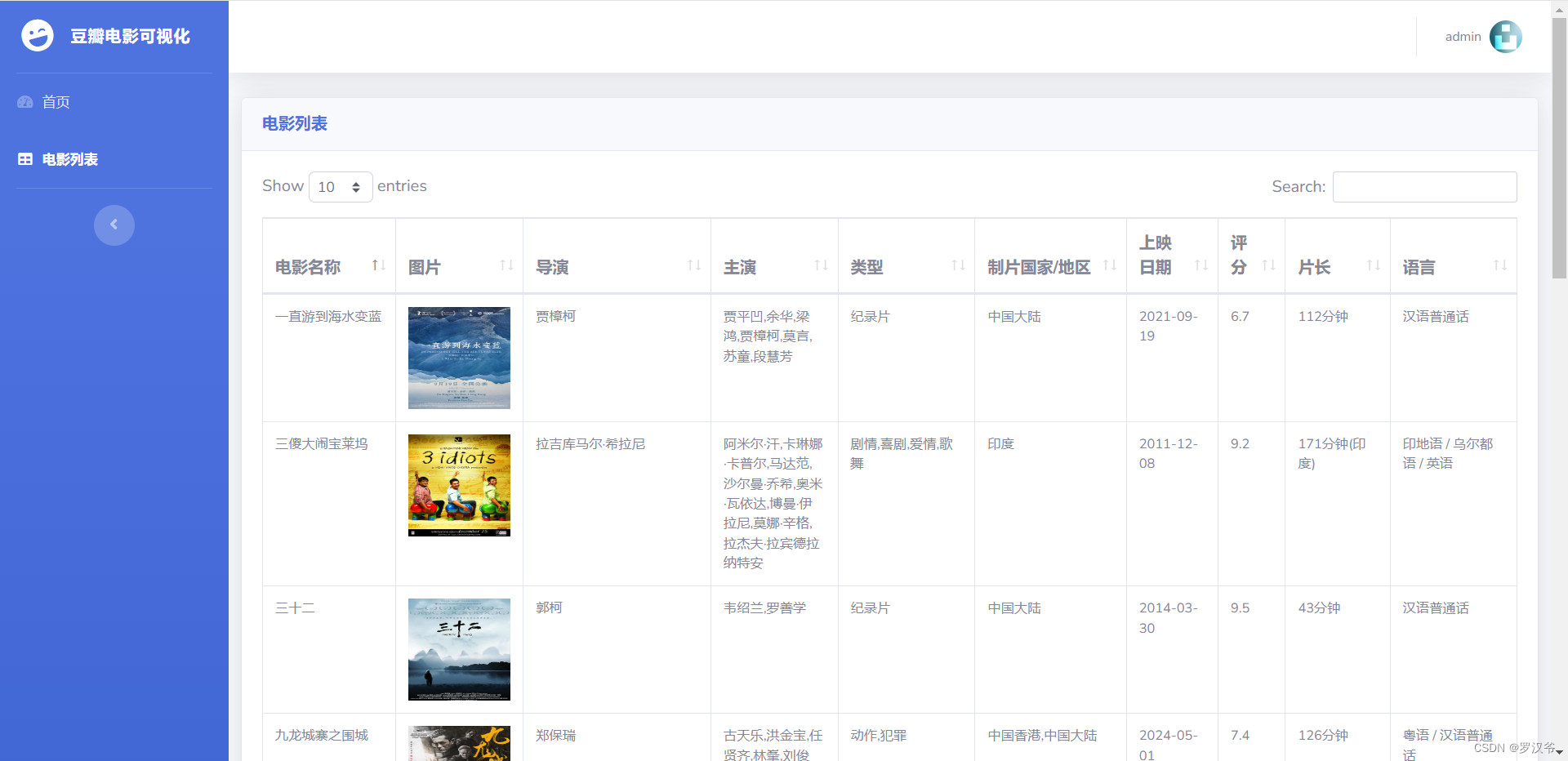
Task: Toggle sorting on the 评分 column
Action: coord(1268,265)
